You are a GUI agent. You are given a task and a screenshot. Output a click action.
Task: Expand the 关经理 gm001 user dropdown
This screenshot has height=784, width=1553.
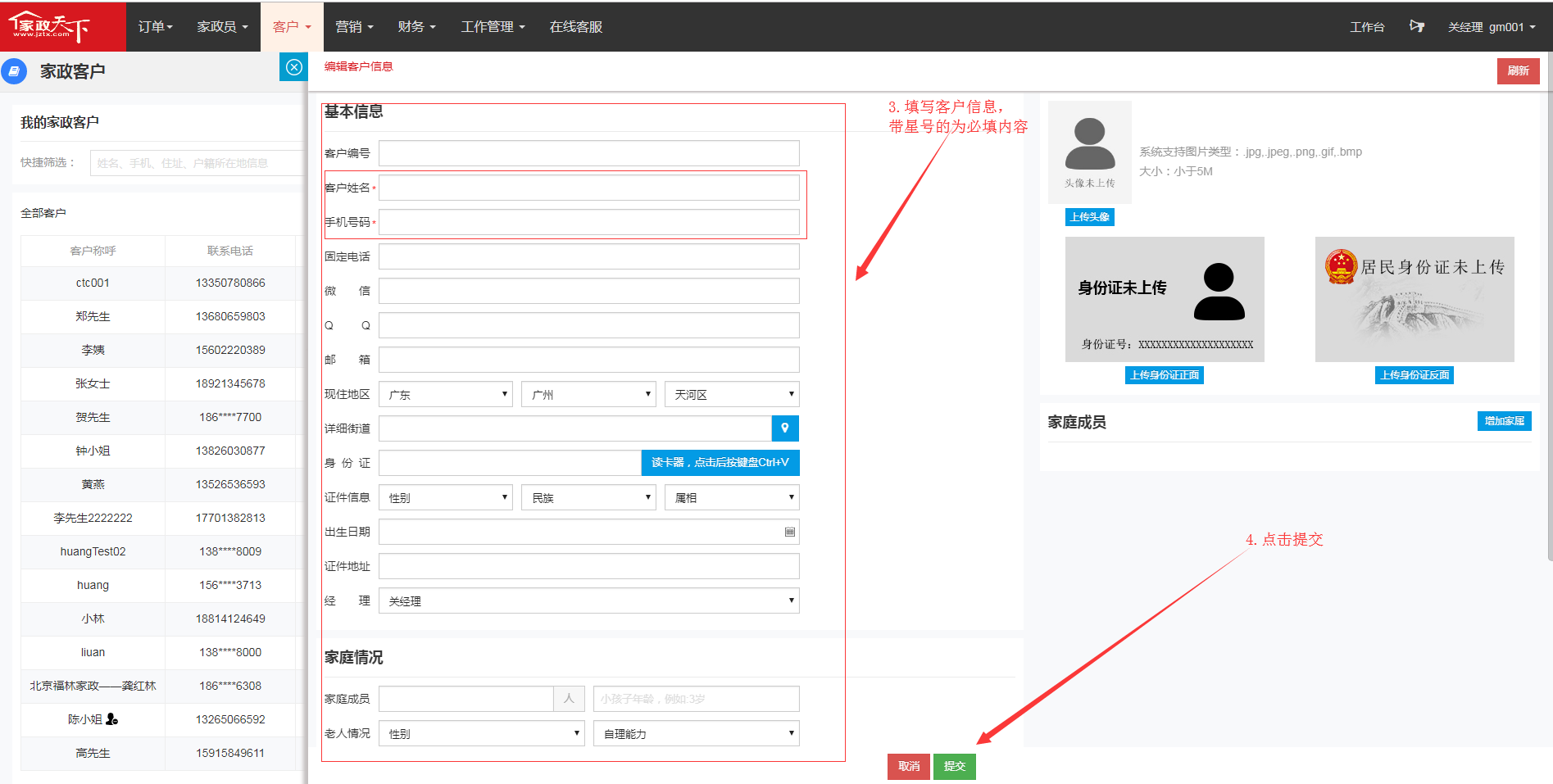pos(1492,27)
